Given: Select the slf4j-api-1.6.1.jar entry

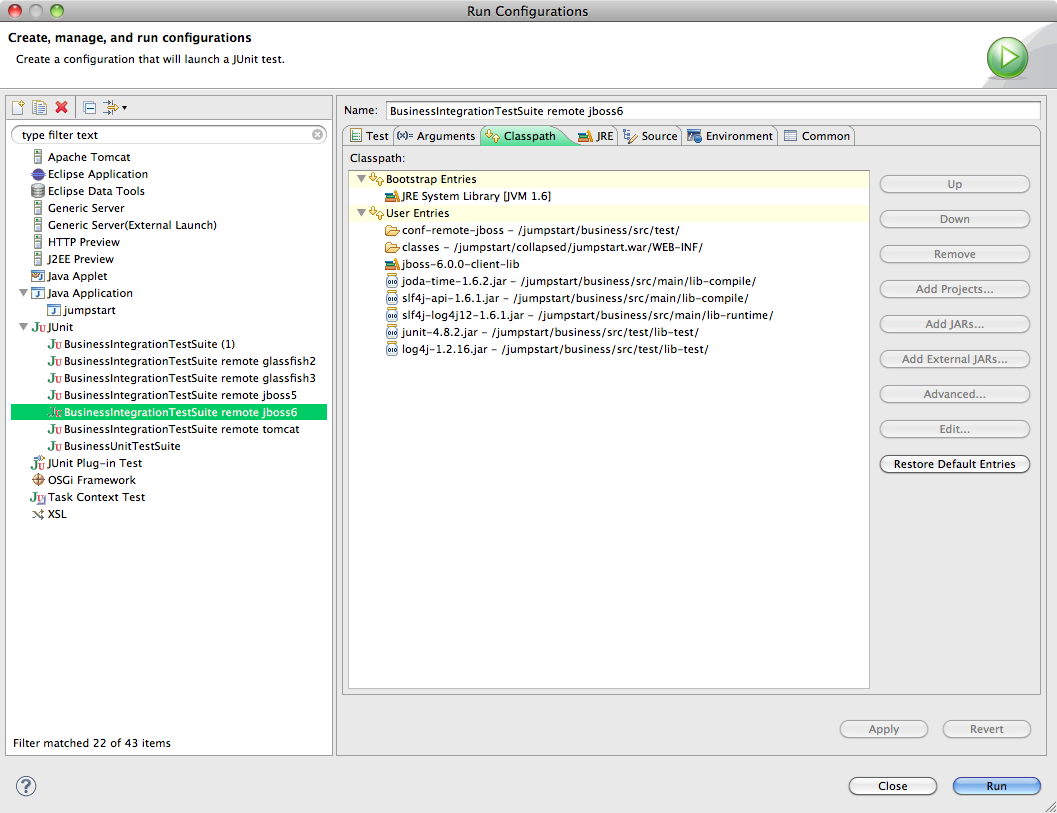Looking at the screenshot, I should point(567,298).
